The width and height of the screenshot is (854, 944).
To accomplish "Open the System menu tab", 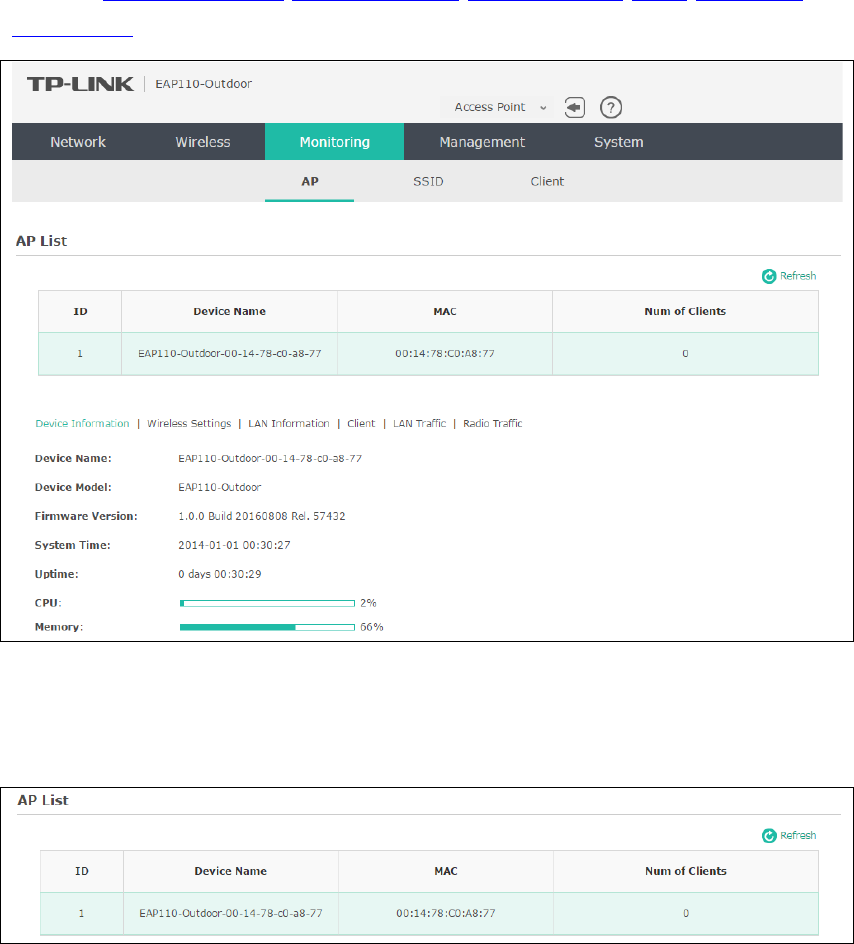I will coord(619,142).
